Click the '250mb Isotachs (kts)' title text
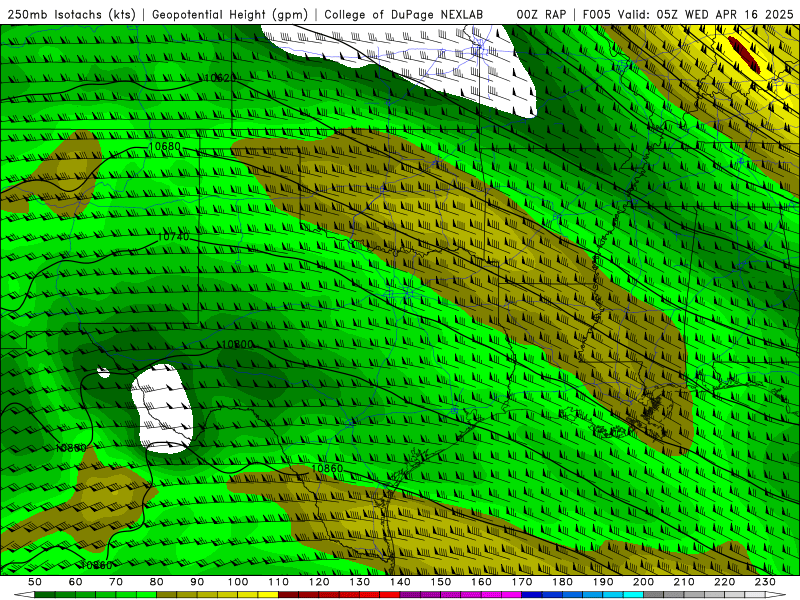 pyautogui.click(x=71, y=15)
